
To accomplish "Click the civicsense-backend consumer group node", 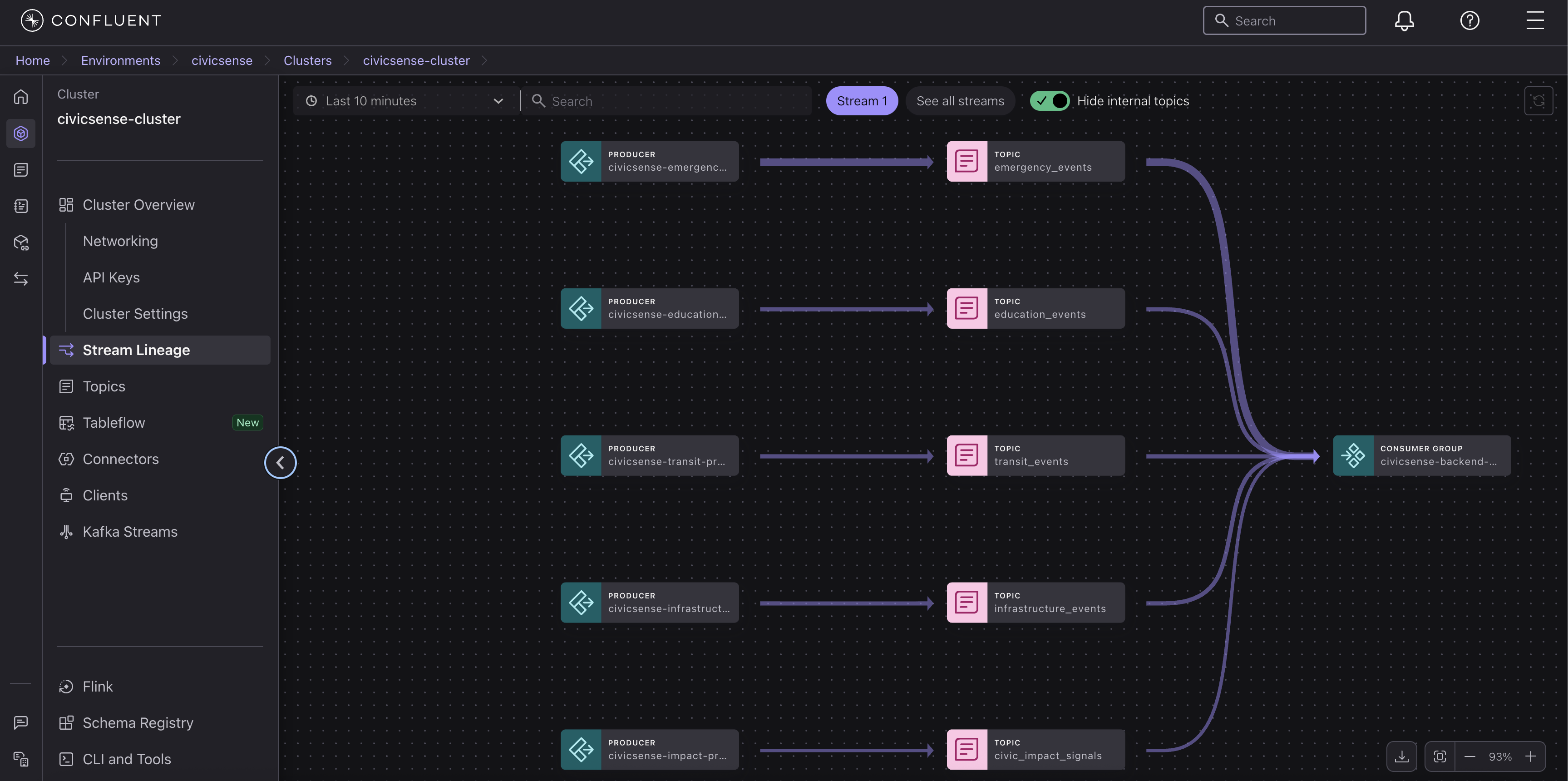I will coord(1421,455).
